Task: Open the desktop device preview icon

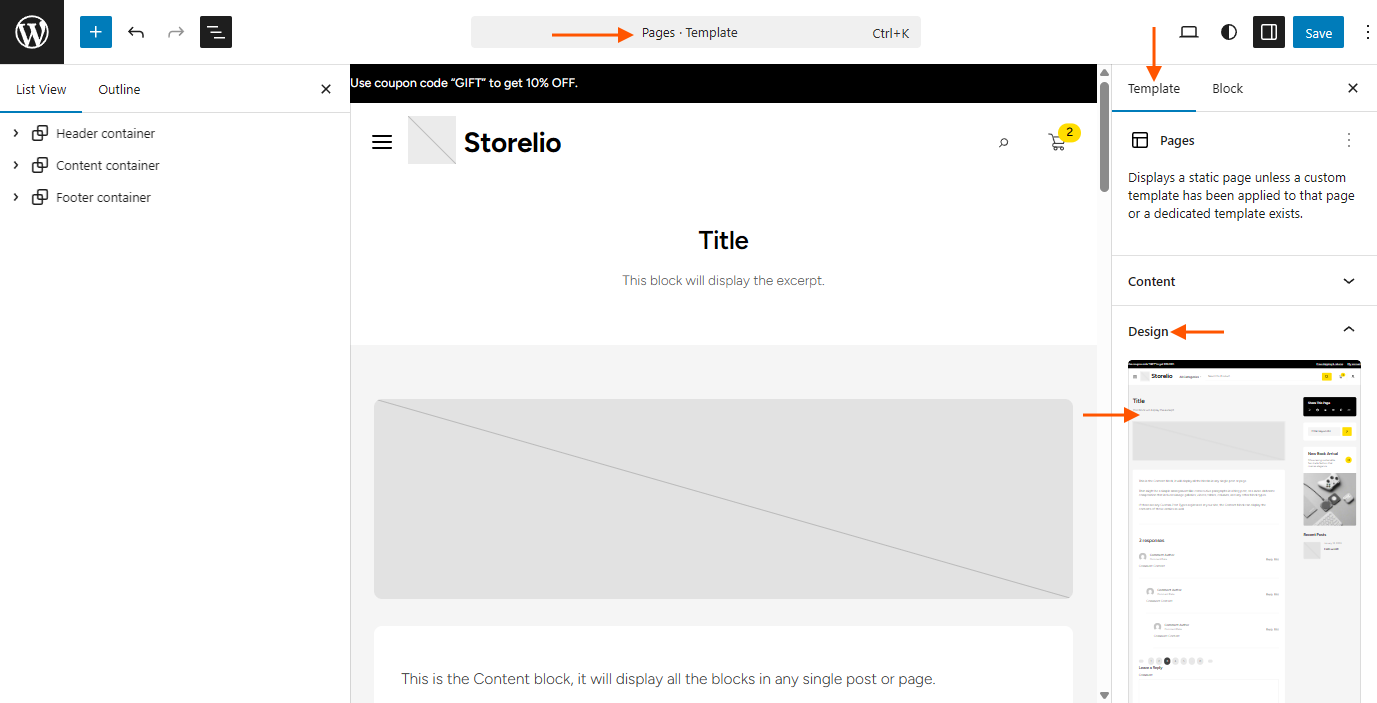Action: tap(1189, 32)
